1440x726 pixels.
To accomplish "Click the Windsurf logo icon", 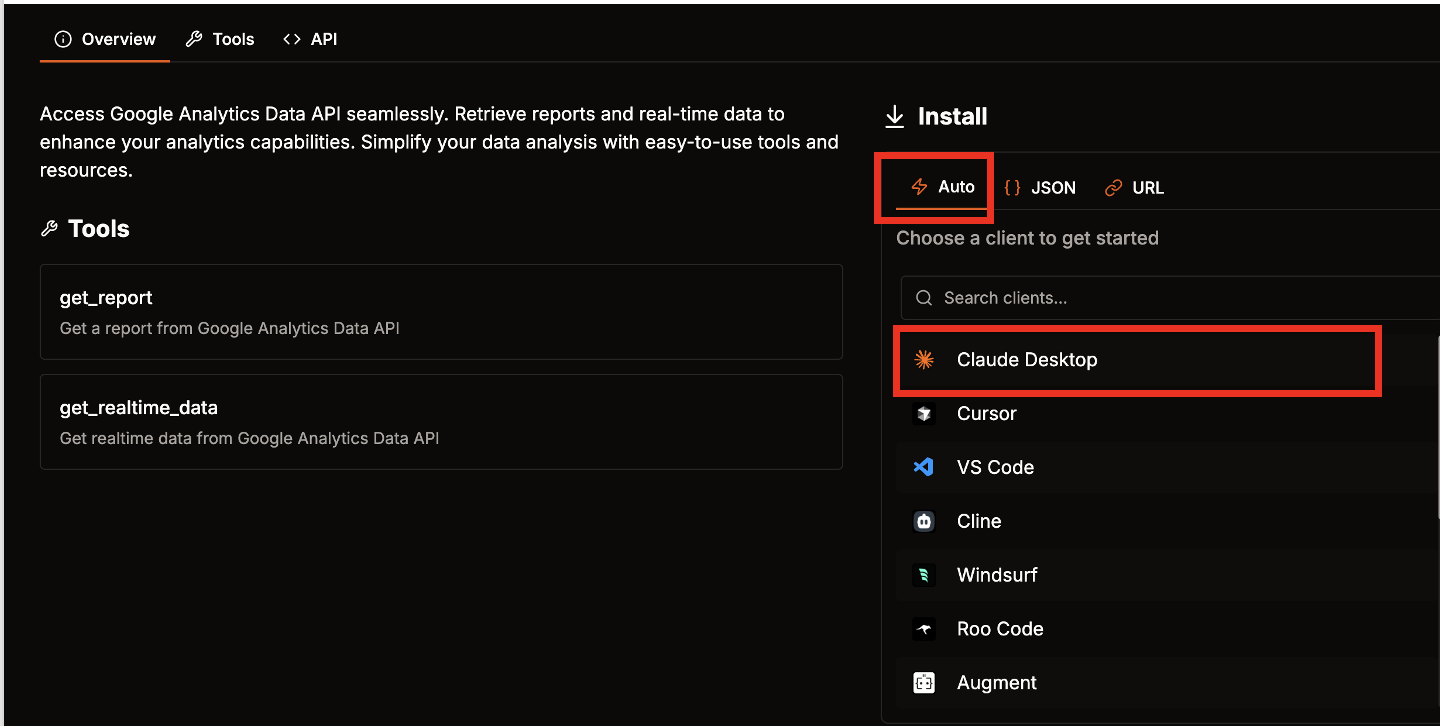I will [924, 575].
